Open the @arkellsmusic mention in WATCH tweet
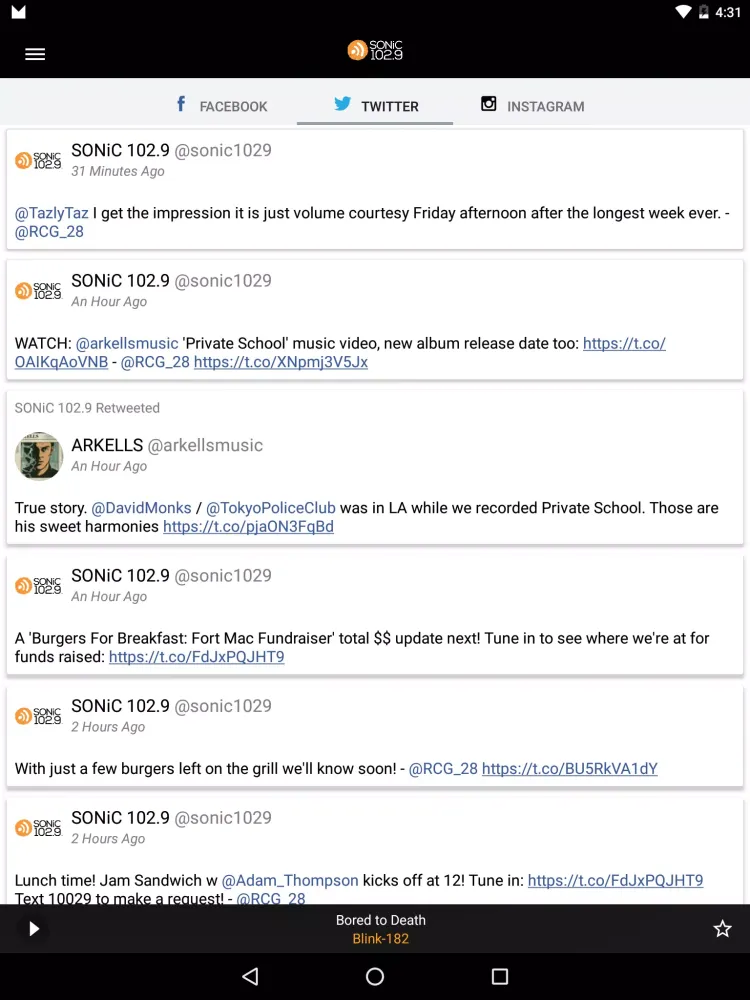The height and width of the screenshot is (1000, 750). [127, 343]
